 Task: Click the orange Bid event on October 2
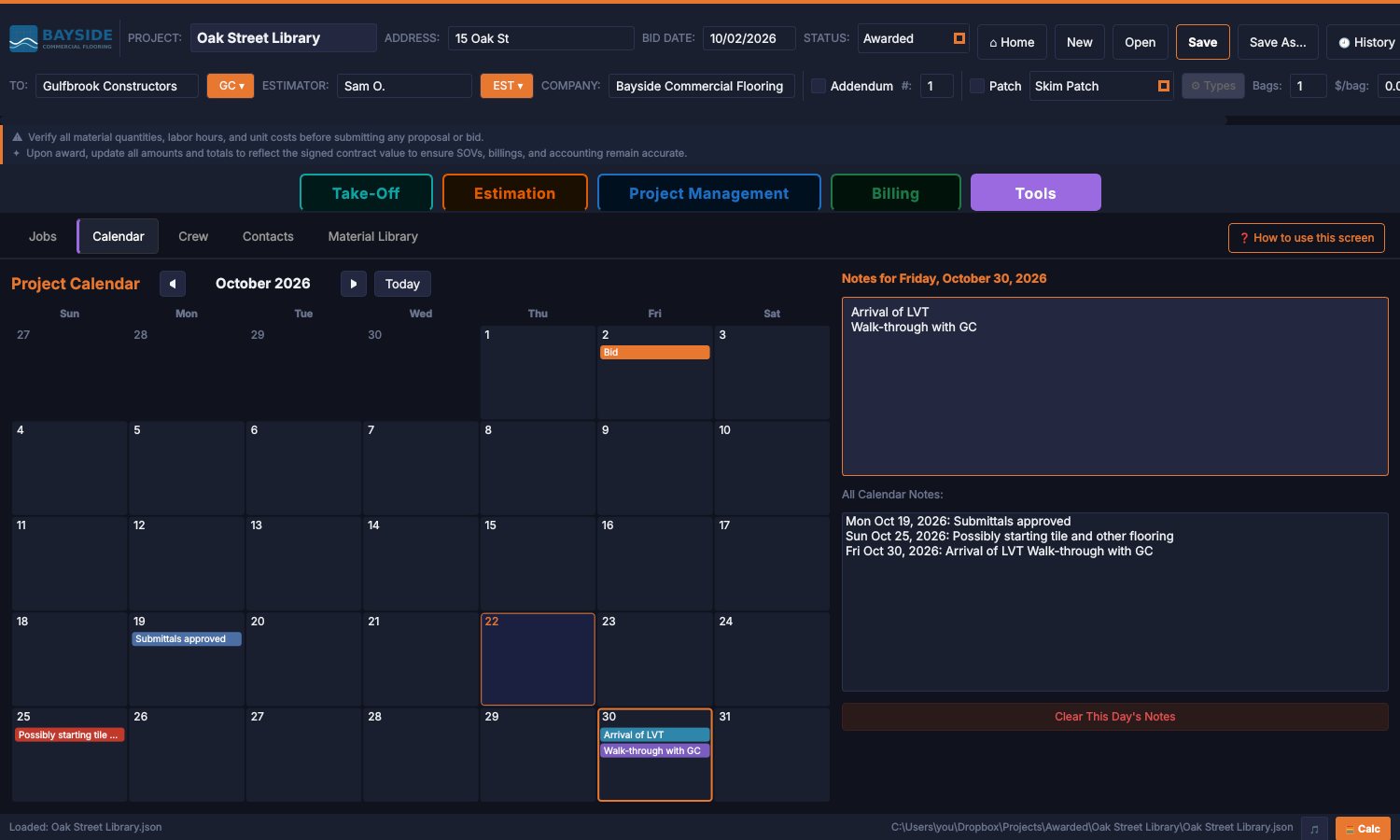pos(654,352)
